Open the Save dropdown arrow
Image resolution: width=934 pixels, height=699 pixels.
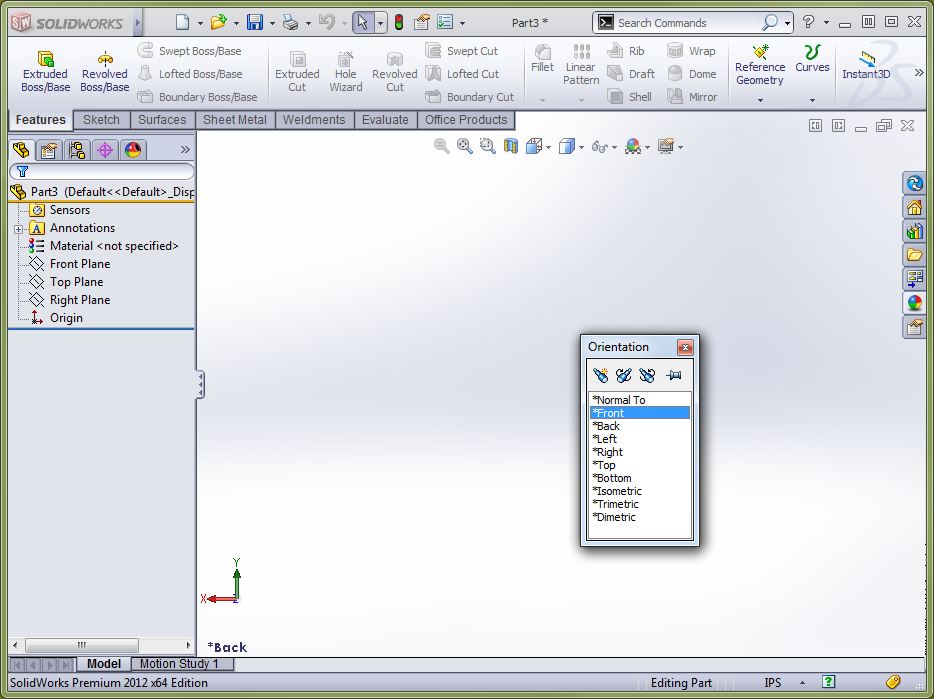(x=272, y=23)
